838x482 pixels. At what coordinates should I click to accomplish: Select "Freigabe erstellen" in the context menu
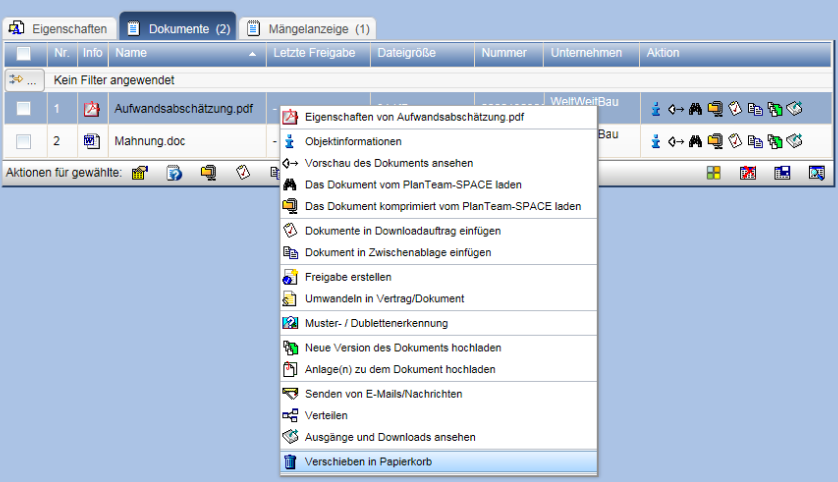(x=348, y=277)
